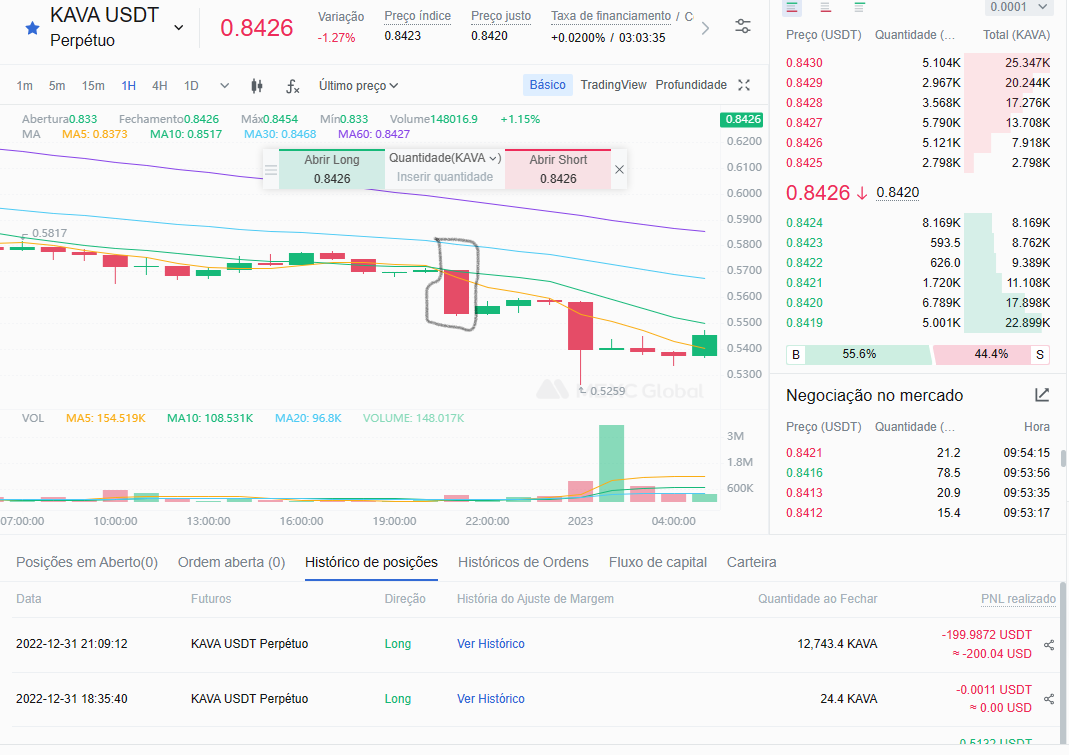Share the -199.9872 USDT position
This screenshot has height=755, width=1069.
[1049, 645]
